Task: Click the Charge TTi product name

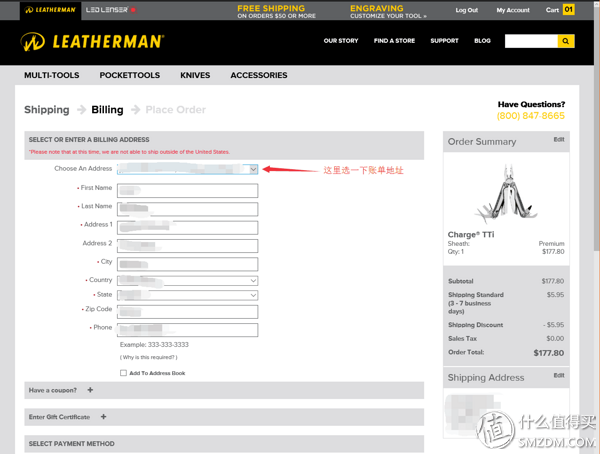Action: pos(471,234)
